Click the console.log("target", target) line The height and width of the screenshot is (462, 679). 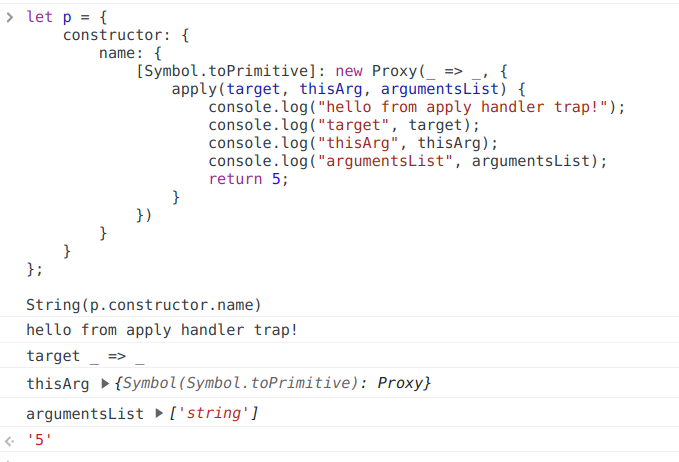tap(344, 125)
